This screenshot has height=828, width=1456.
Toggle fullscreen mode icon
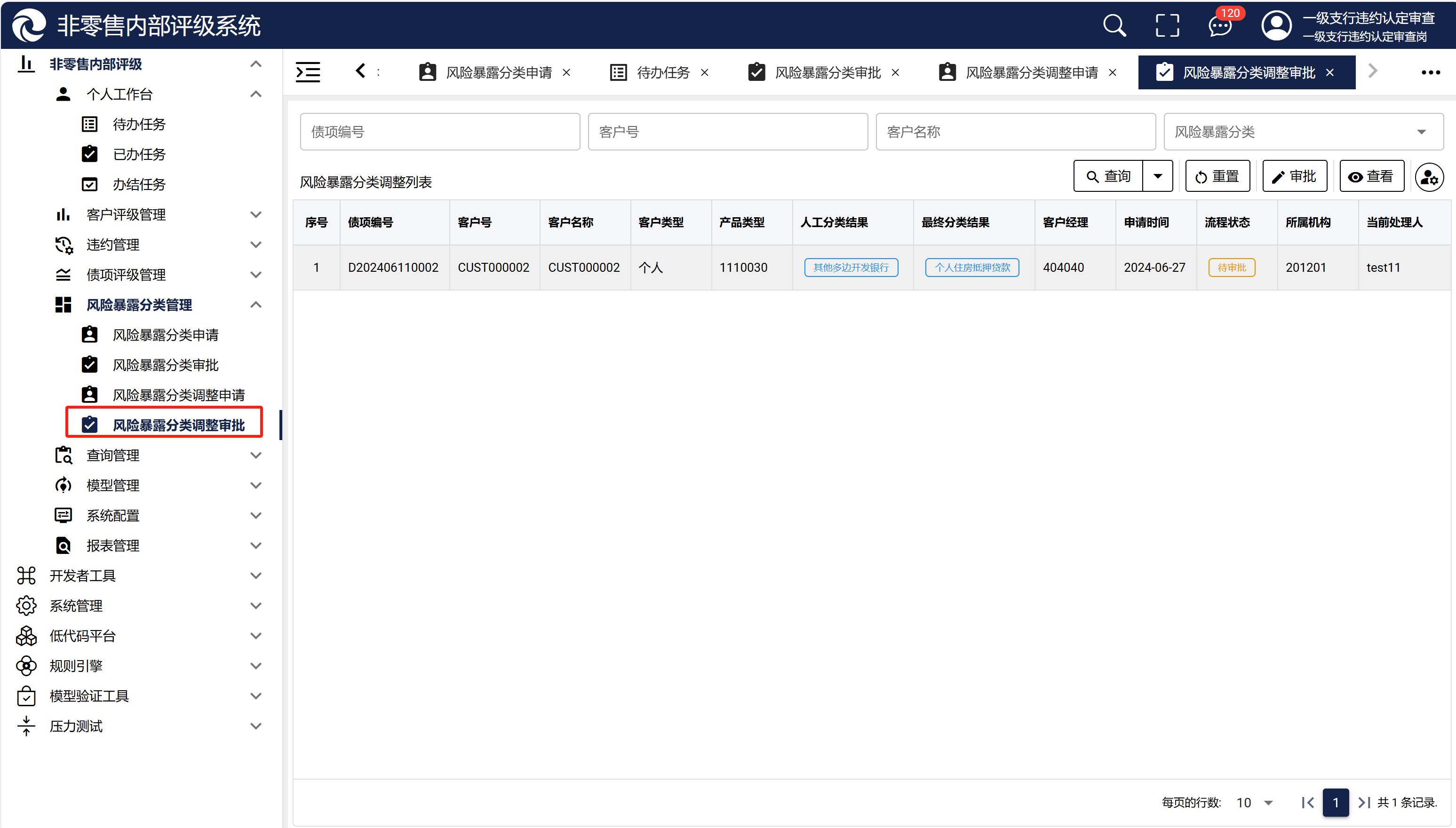point(1167,25)
